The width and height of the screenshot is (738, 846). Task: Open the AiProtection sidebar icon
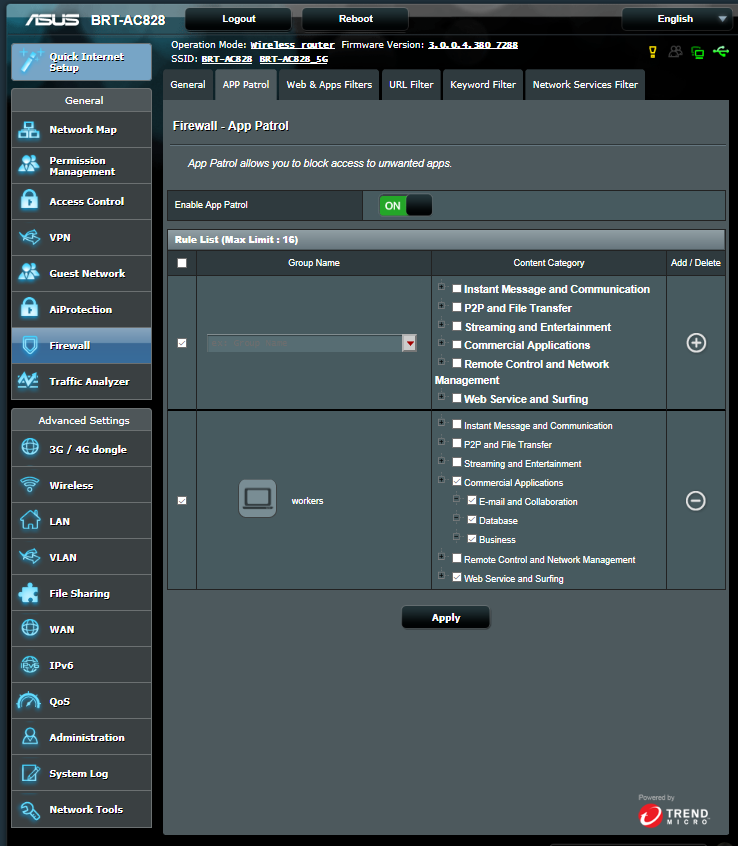pyautogui.click(x=30, y=309)
